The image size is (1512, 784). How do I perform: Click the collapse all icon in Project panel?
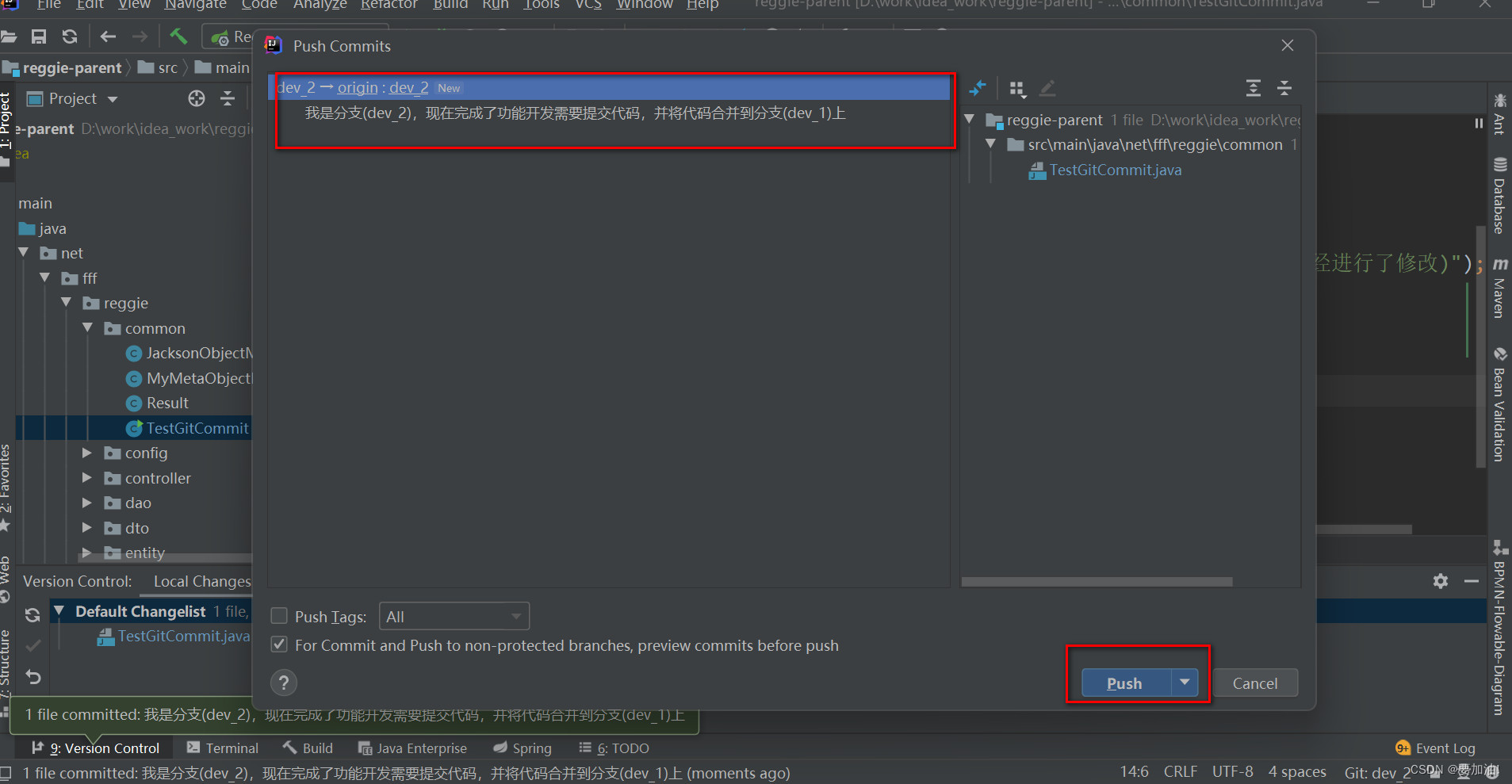click(x=228, y=98)
